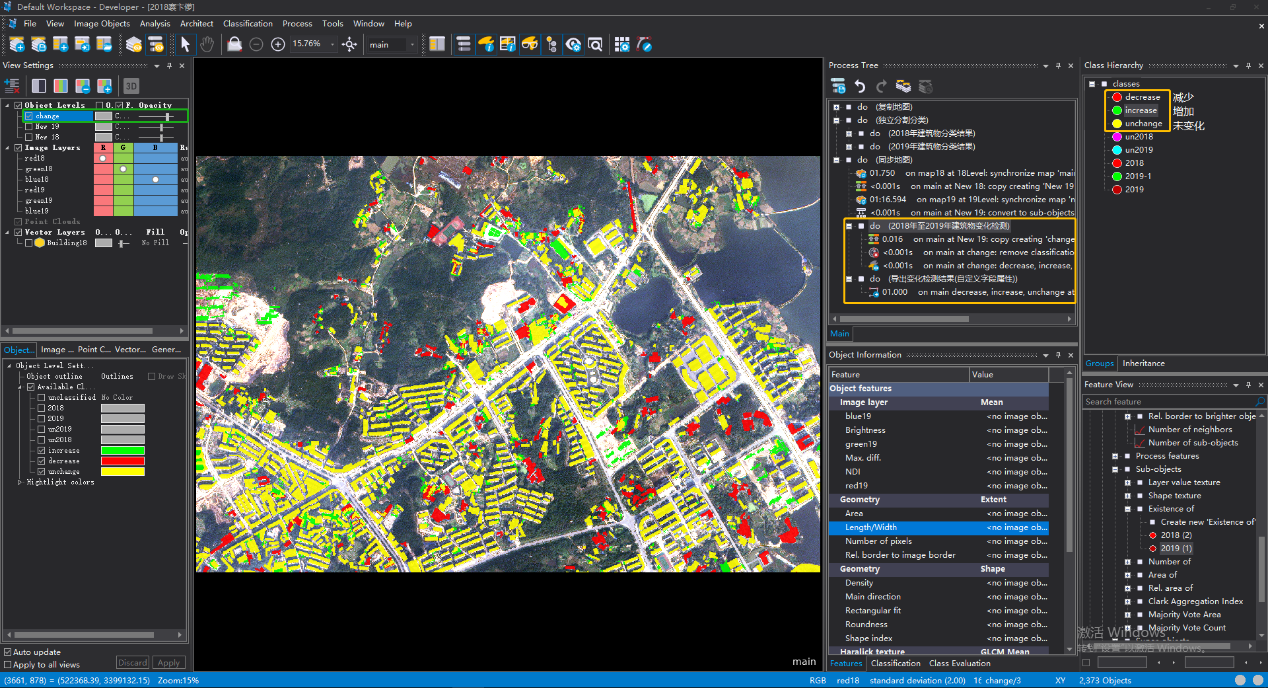Image resolution: width=1268 pixels, height=688 pixels.
Task: Open the Classification menu
Action: (x=248, y=23)
